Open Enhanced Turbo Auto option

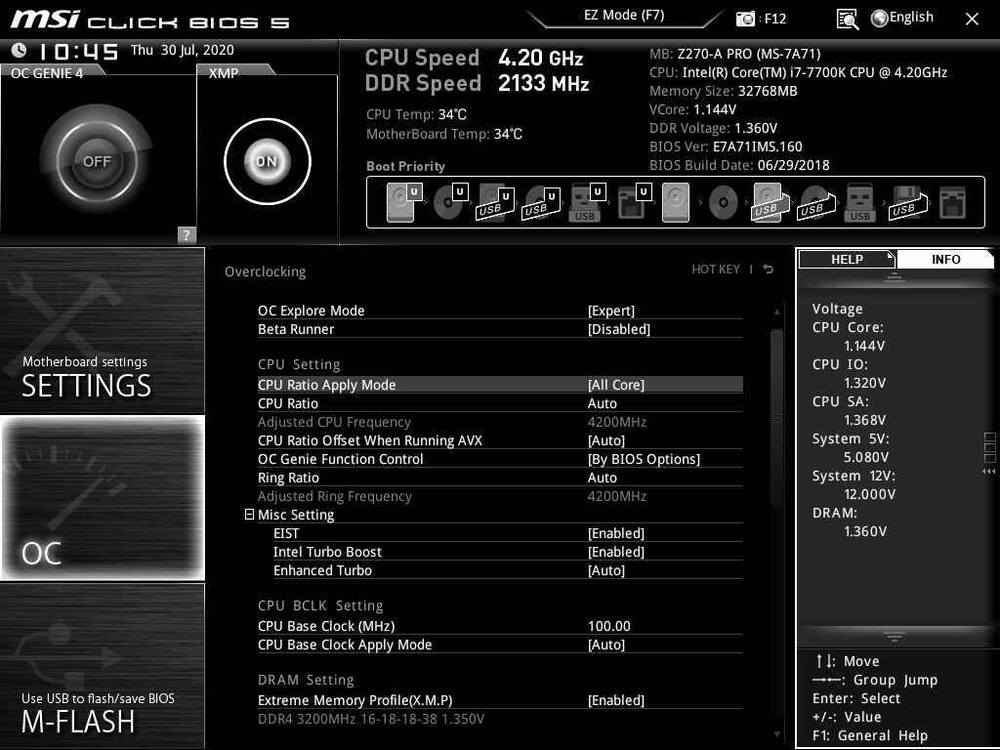click(508, 570)
